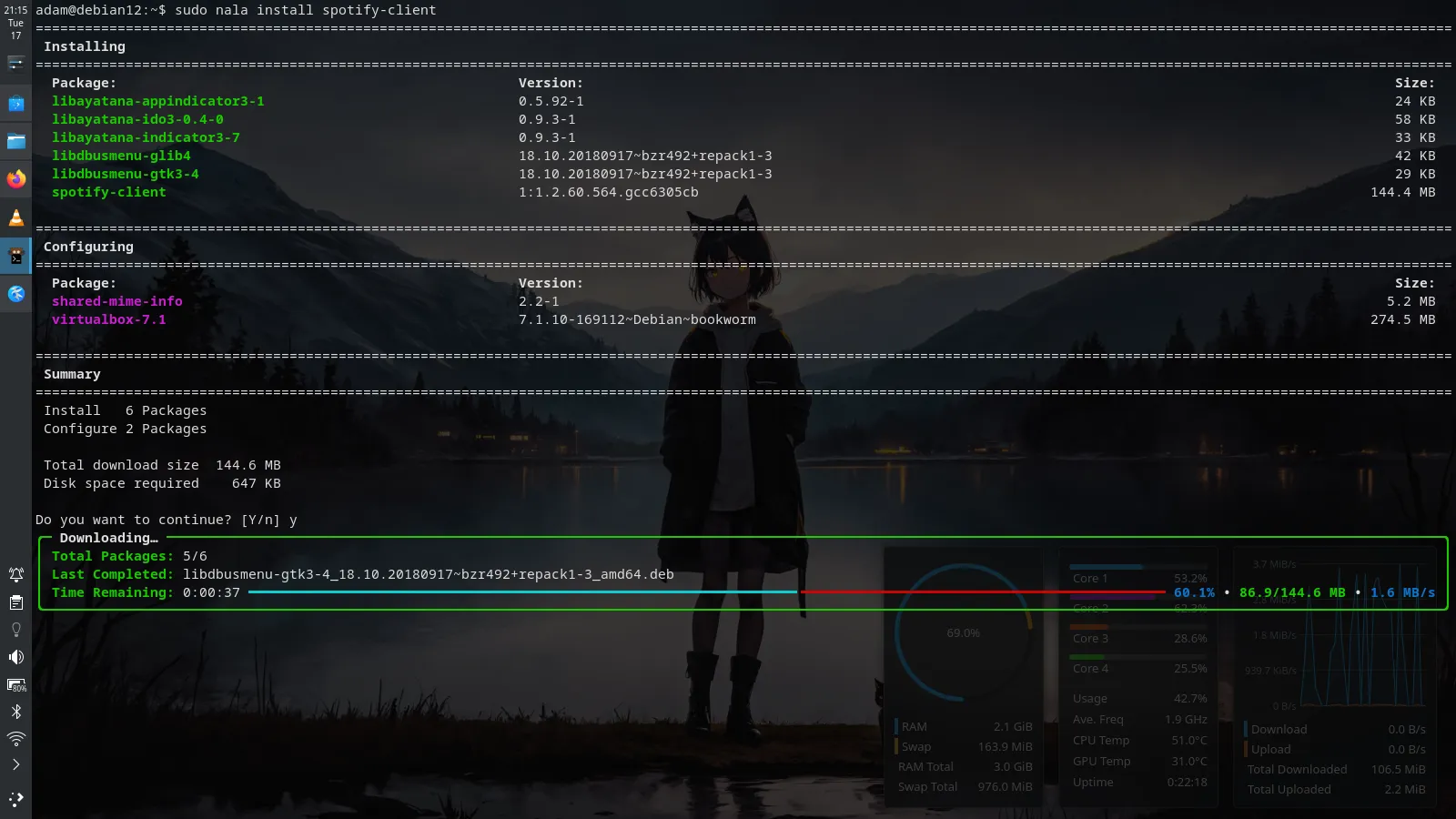Screen dimensions: 1456x819
Task: Click the 'Install 6 Packages' summary line
Action: pos(126,410)
